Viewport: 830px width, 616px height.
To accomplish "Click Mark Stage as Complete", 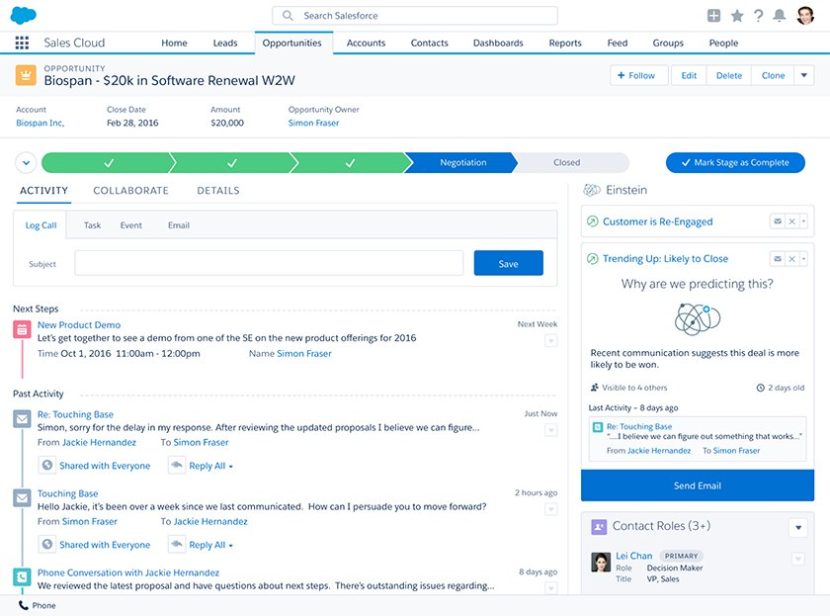I will pyautogui.click(x=735, y=162).
